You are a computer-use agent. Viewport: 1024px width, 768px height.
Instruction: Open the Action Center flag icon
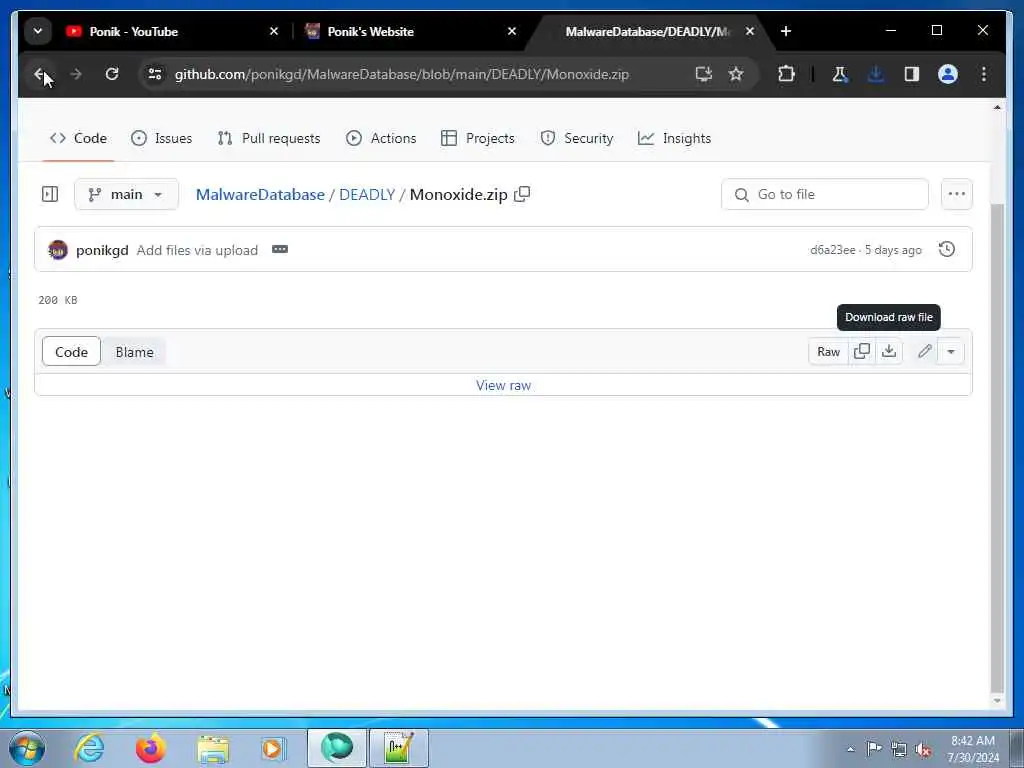pyautogui.click(x=874, y=748)
